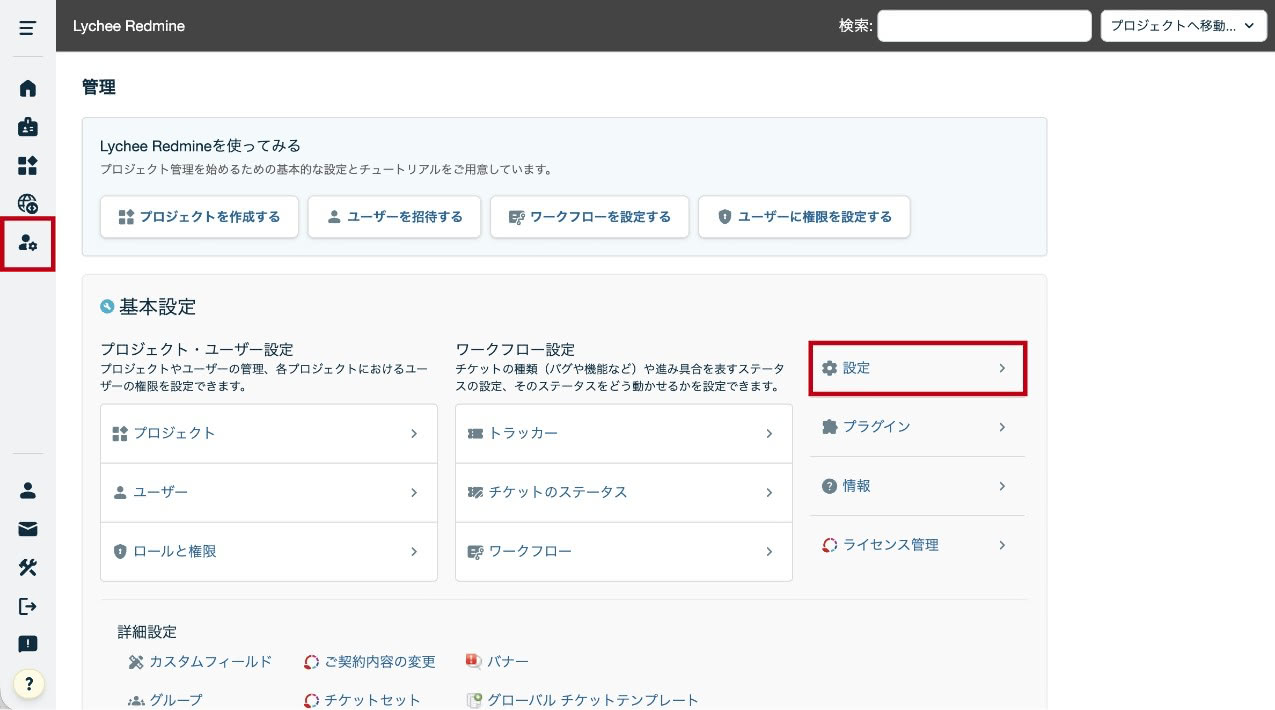Click the logout arrow icon in sidebar
The height and width of the screenshot is (710, 1275).
[28, 606]
